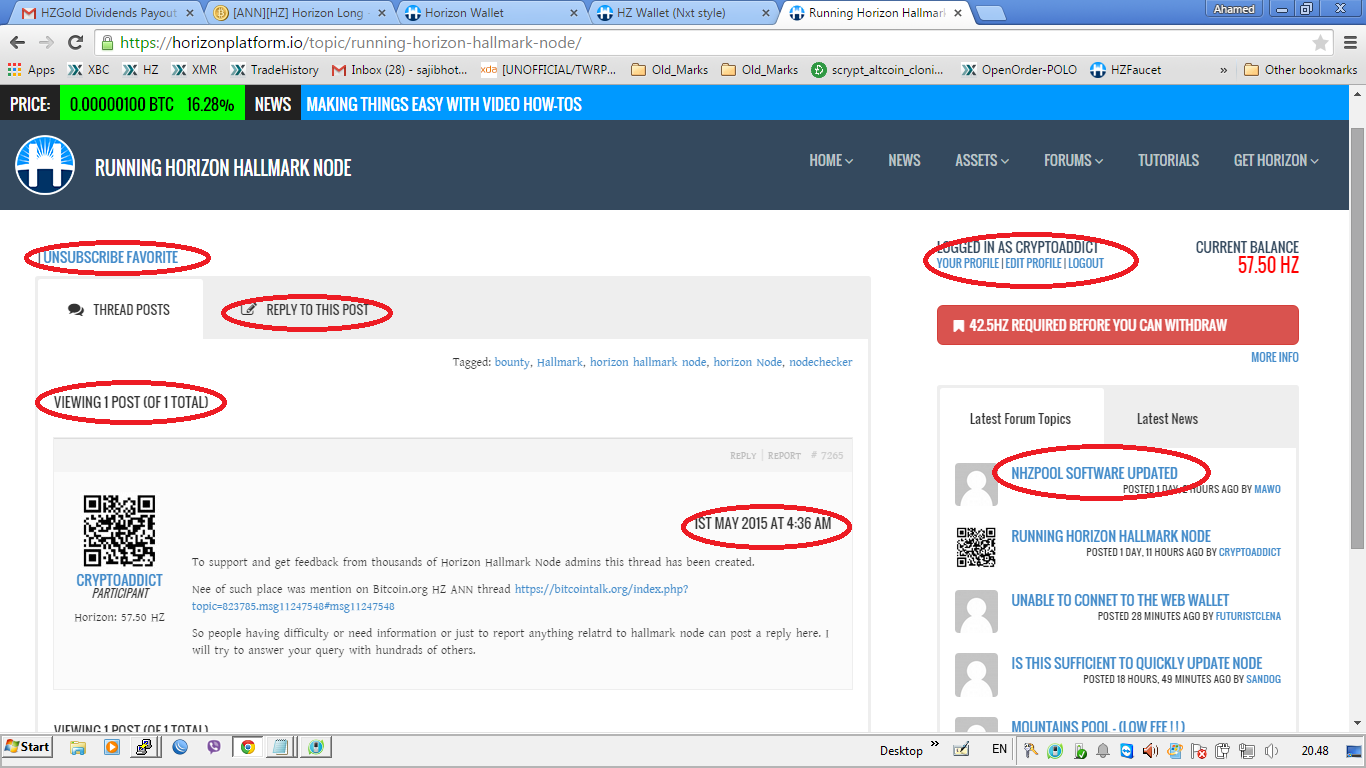Click the Logout link

tap(1086, 264)
